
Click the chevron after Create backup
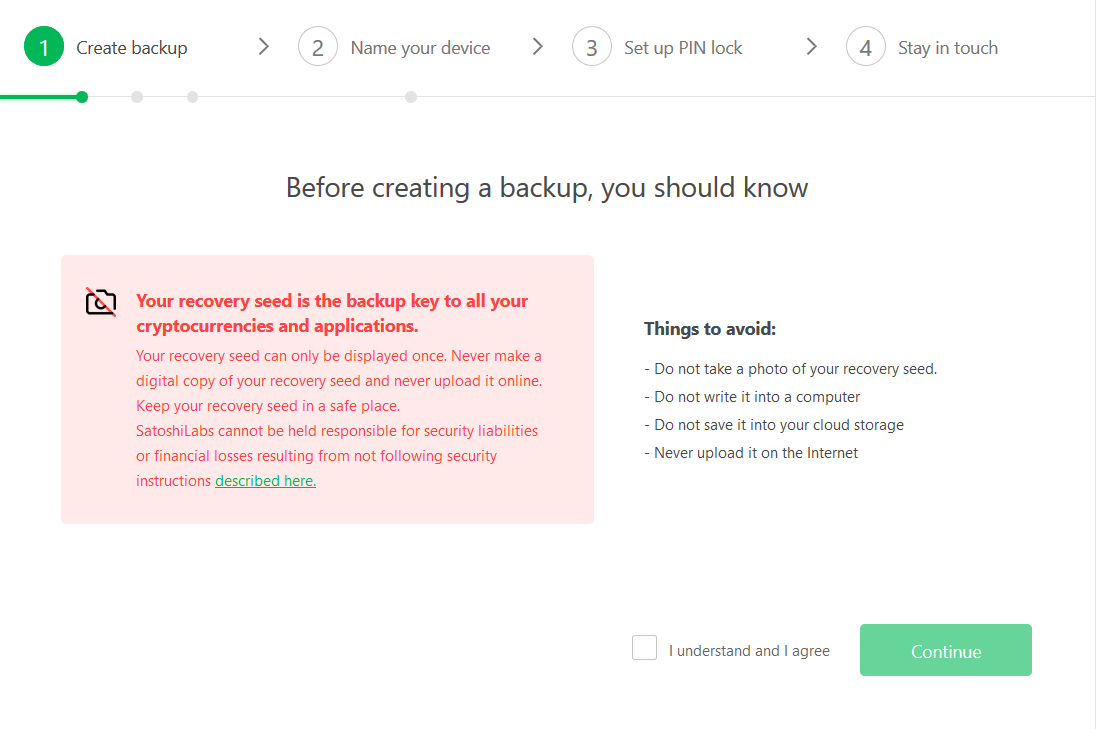point(263,46)
